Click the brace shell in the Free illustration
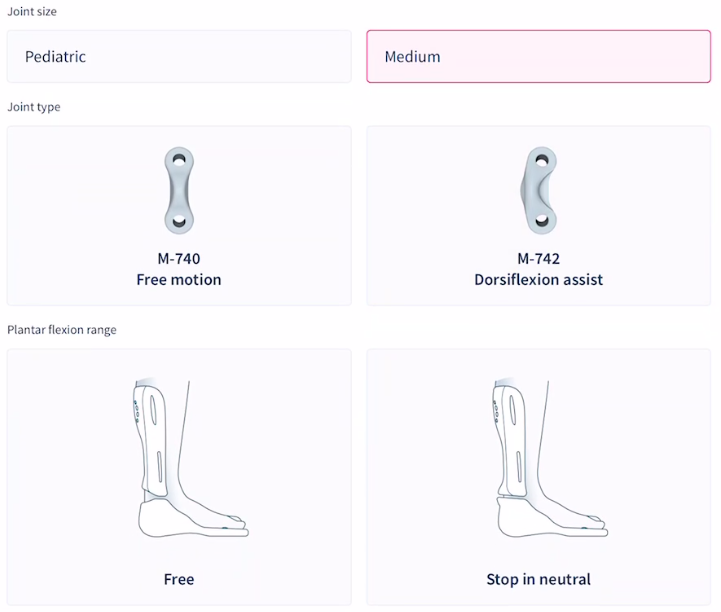 pyautogui.click(x=156, y=440)
